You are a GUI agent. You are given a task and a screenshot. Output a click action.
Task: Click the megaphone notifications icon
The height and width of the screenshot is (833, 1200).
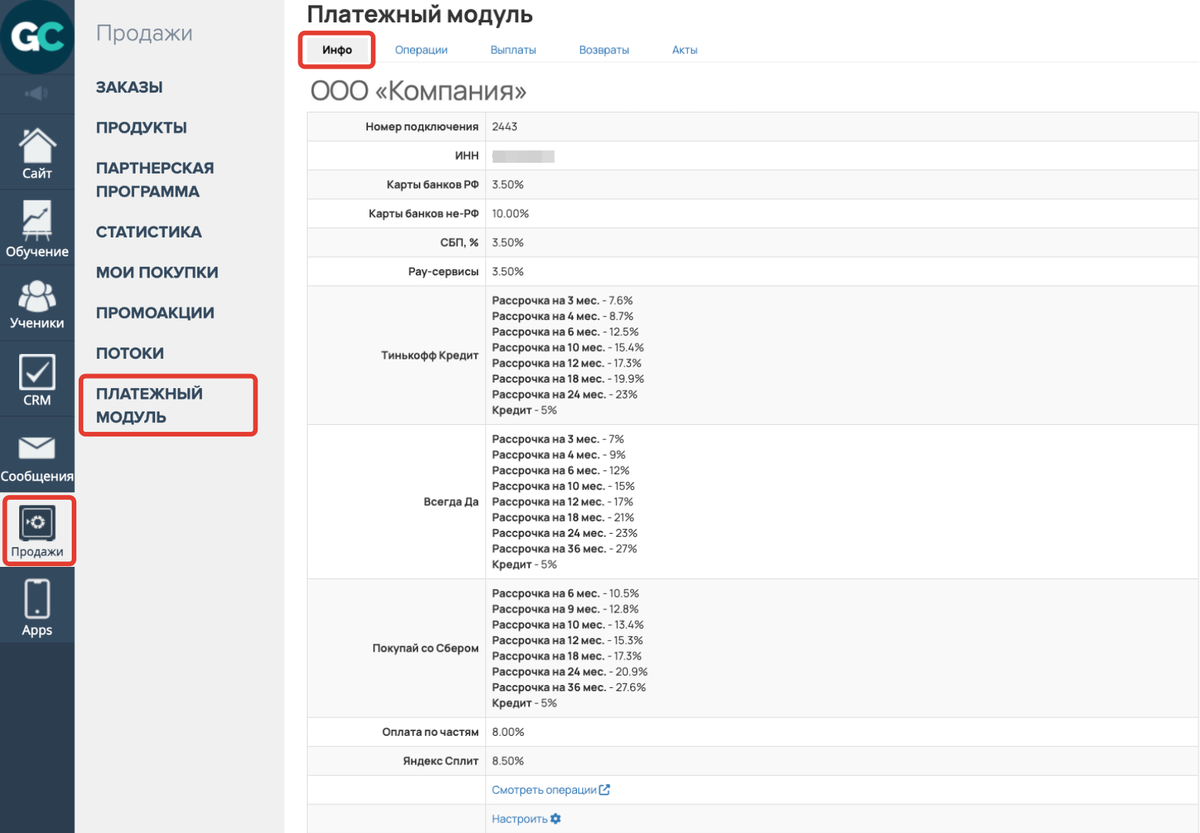pyautogui.click(x=37, y=93)
